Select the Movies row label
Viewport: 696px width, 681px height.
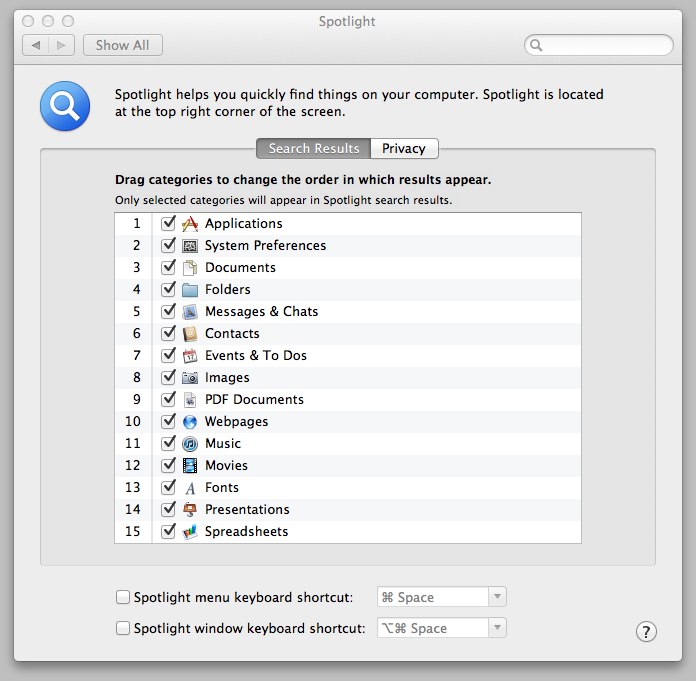[226, 465]
